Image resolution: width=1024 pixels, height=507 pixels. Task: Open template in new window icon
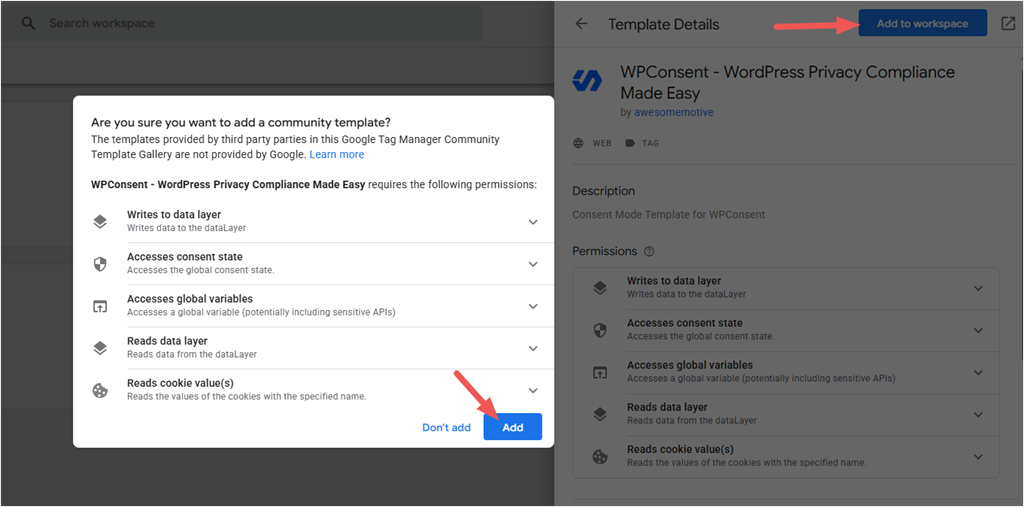click(1008, 24)
